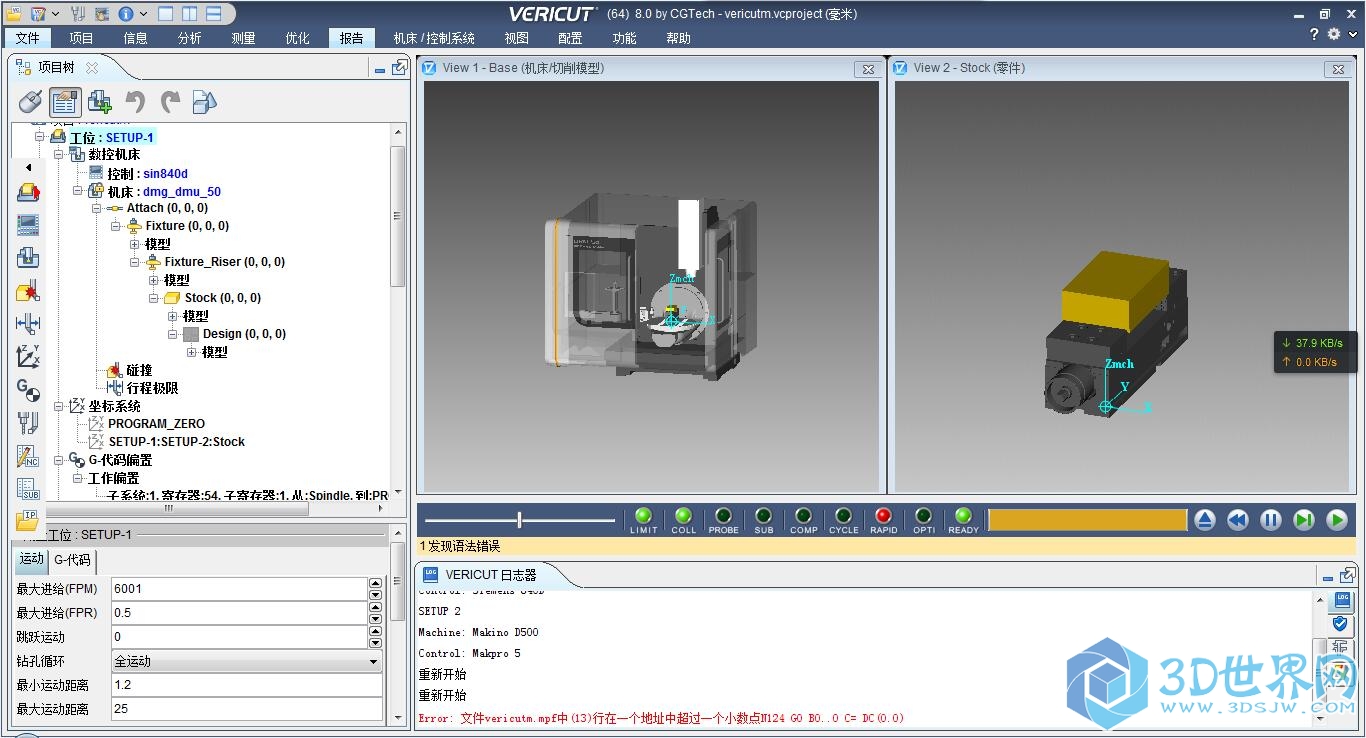Toggle the SUB indicator light
This screenshot has height=738, width=1366.
tap(763, 516)
